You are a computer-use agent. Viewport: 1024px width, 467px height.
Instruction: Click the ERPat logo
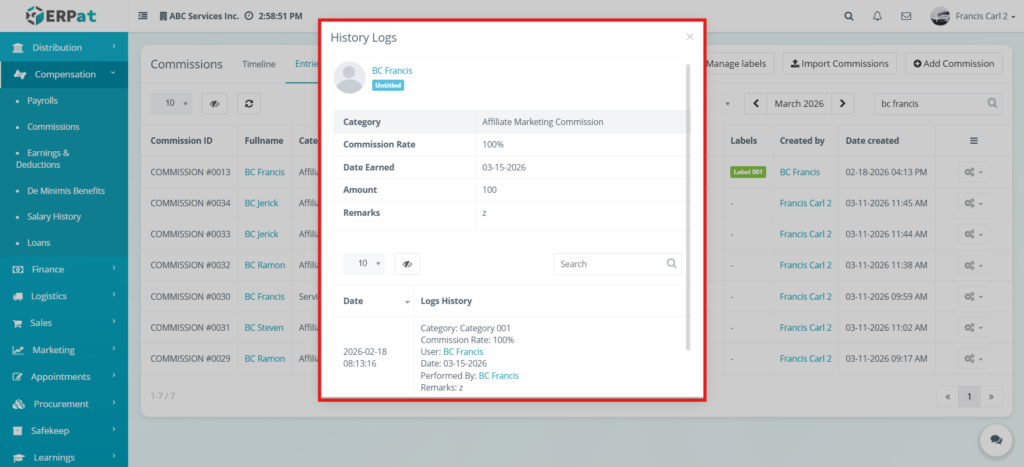[x=61, y=15]
